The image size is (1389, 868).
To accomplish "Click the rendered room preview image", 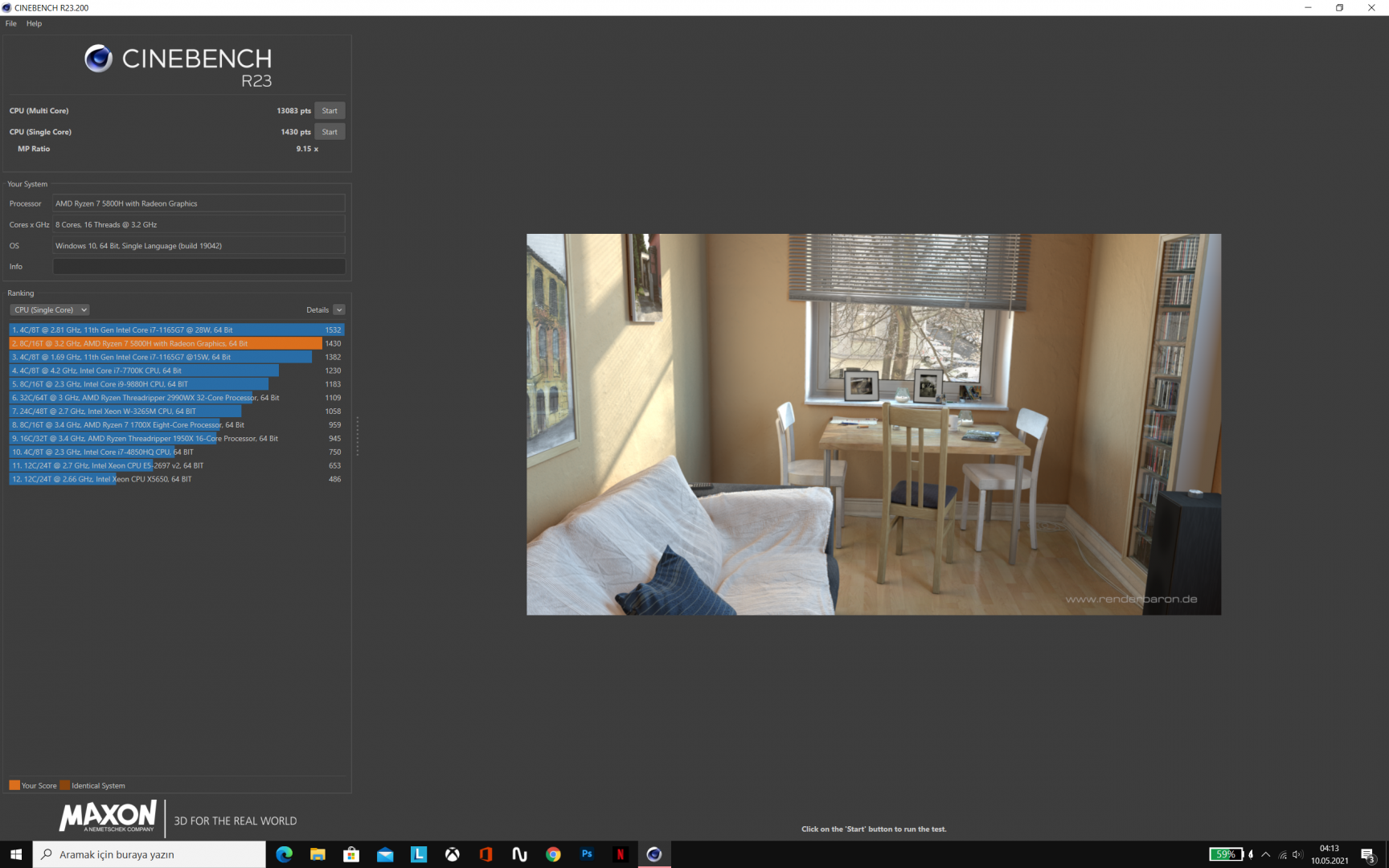I will [874, 424].
